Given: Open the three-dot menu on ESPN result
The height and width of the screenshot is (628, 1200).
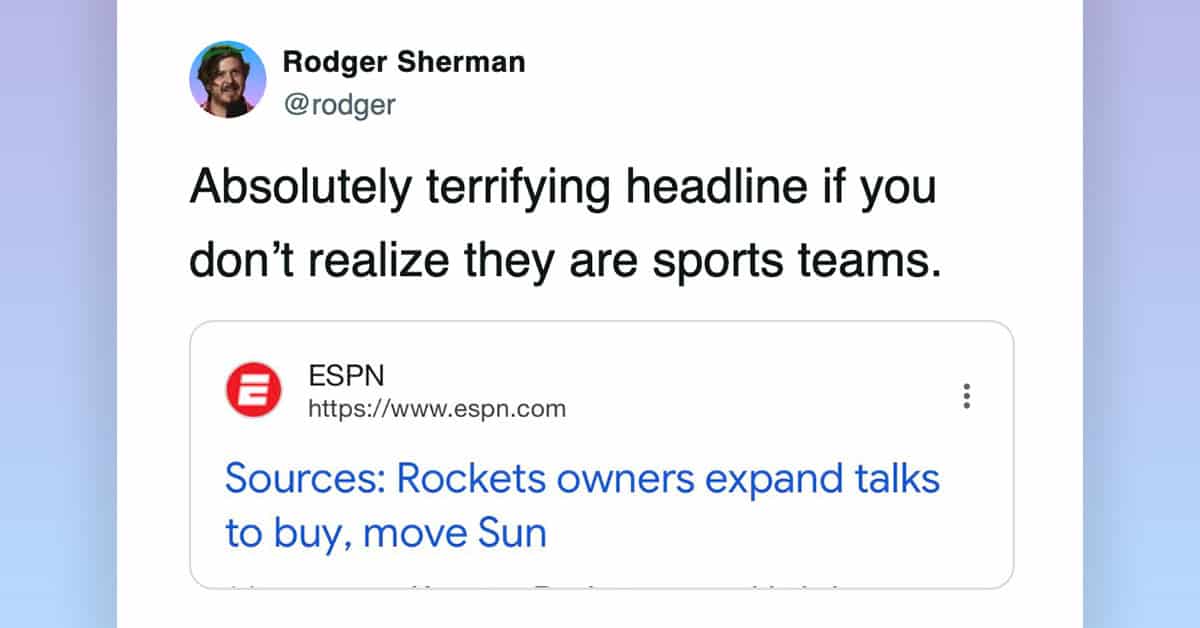Looking at the screenshot, I should pos(966,396).
